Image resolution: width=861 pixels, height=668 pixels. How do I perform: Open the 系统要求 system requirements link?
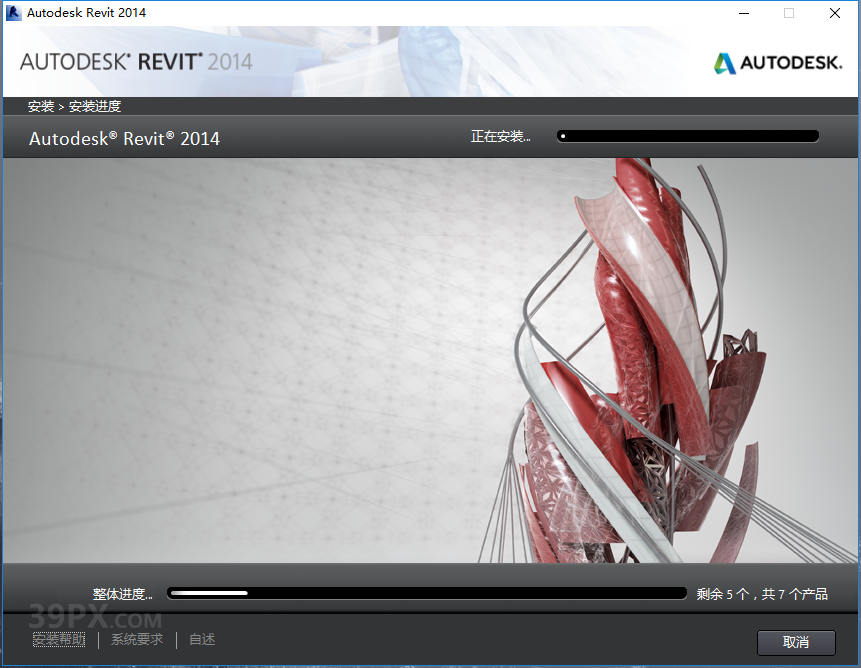click(x=137, y=639)
